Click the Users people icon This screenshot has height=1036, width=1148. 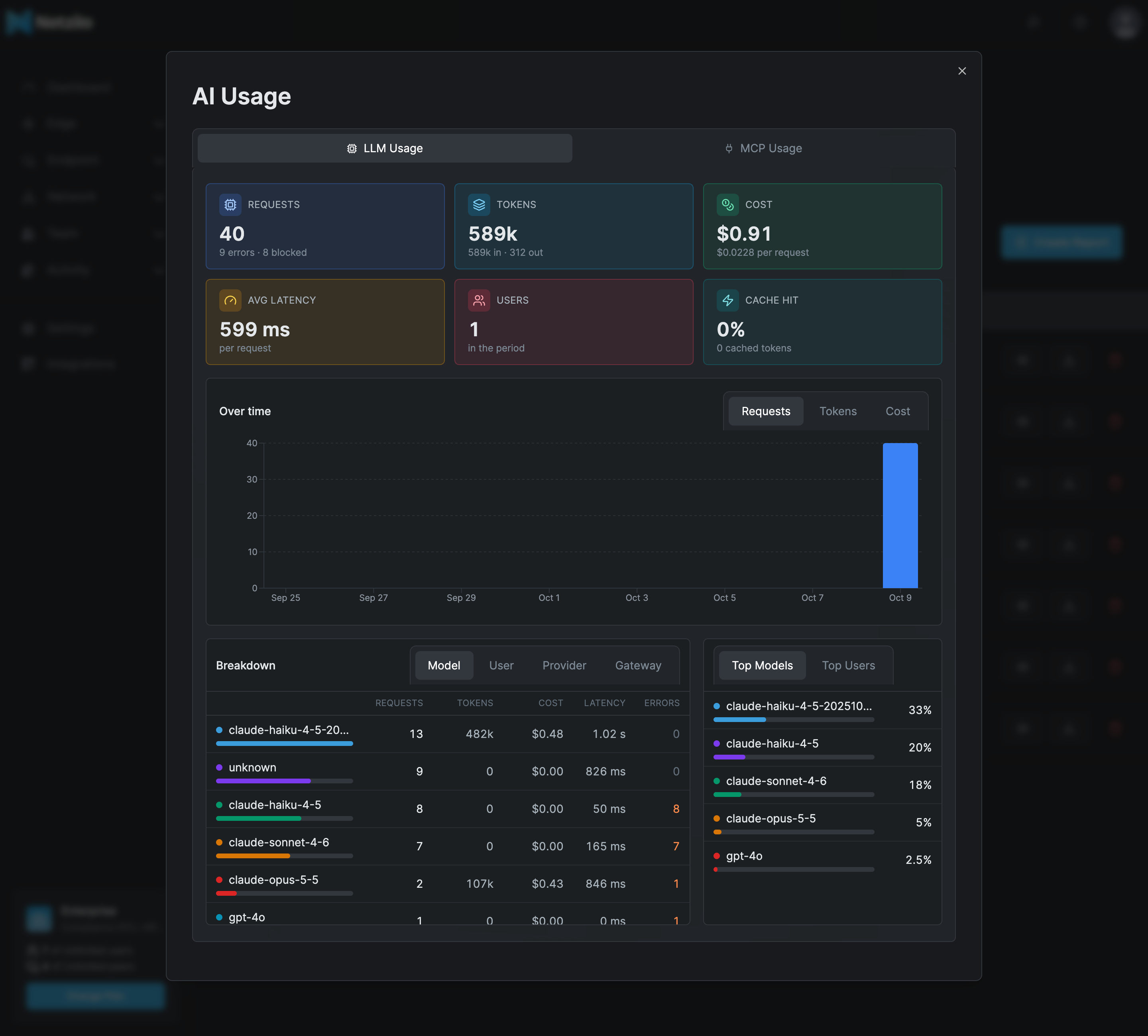tap(479, 300)
